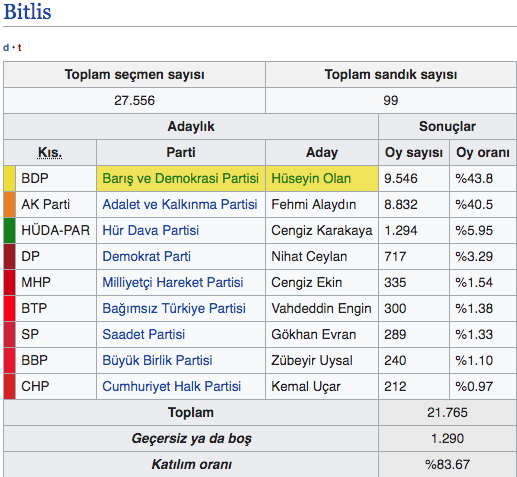The image size is (517, 477).
Task: Open Hür Dava Partisi link
Action: click(x=151, y=230)
